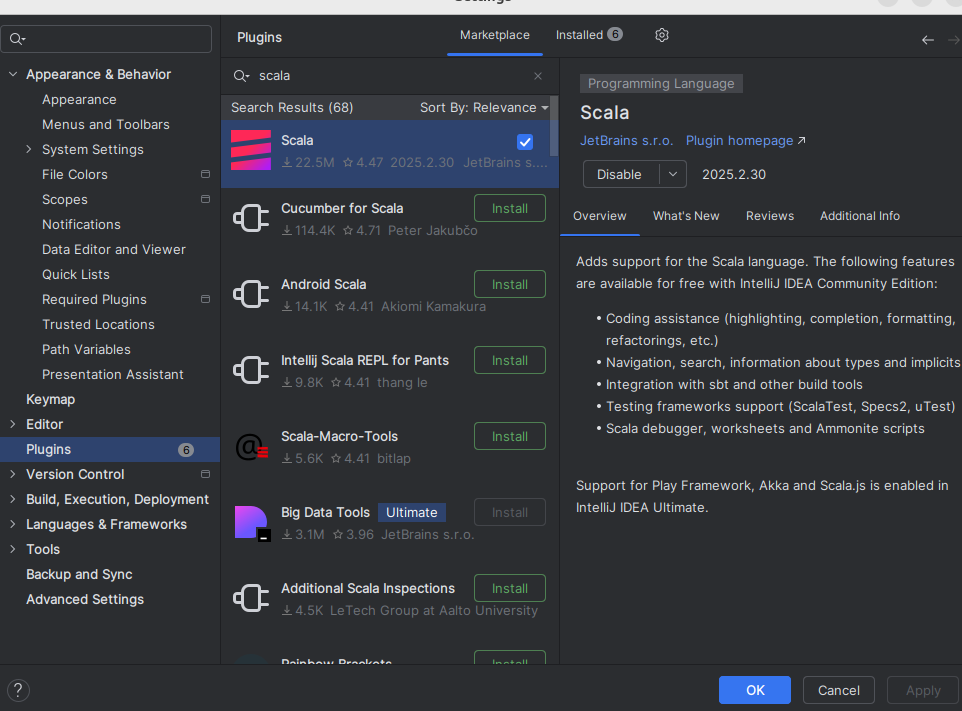Screen dimensions: 962x711
Task: Install Intellij Scala REPL for Pants
Action: click(x=509, y=361)
